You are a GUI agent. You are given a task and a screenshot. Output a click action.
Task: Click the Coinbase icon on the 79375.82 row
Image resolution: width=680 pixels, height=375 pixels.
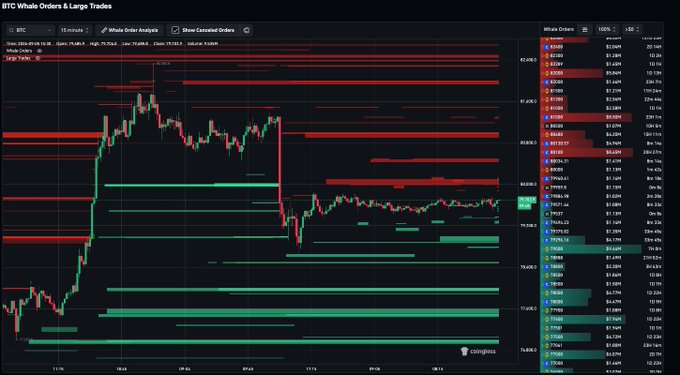pyautogui.click(x=547, y=231)
